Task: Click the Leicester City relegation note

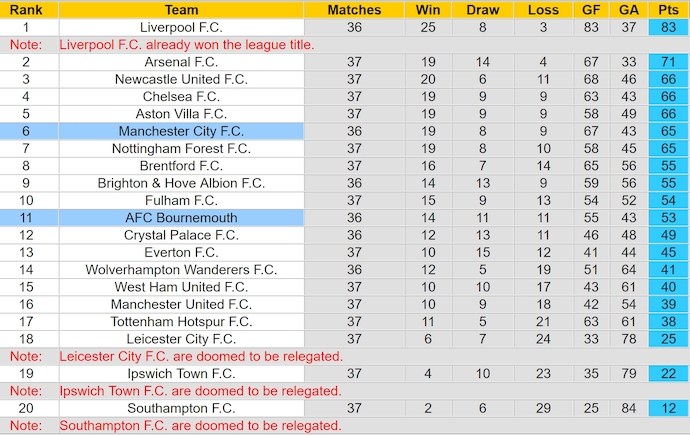Action: [201, 356]
